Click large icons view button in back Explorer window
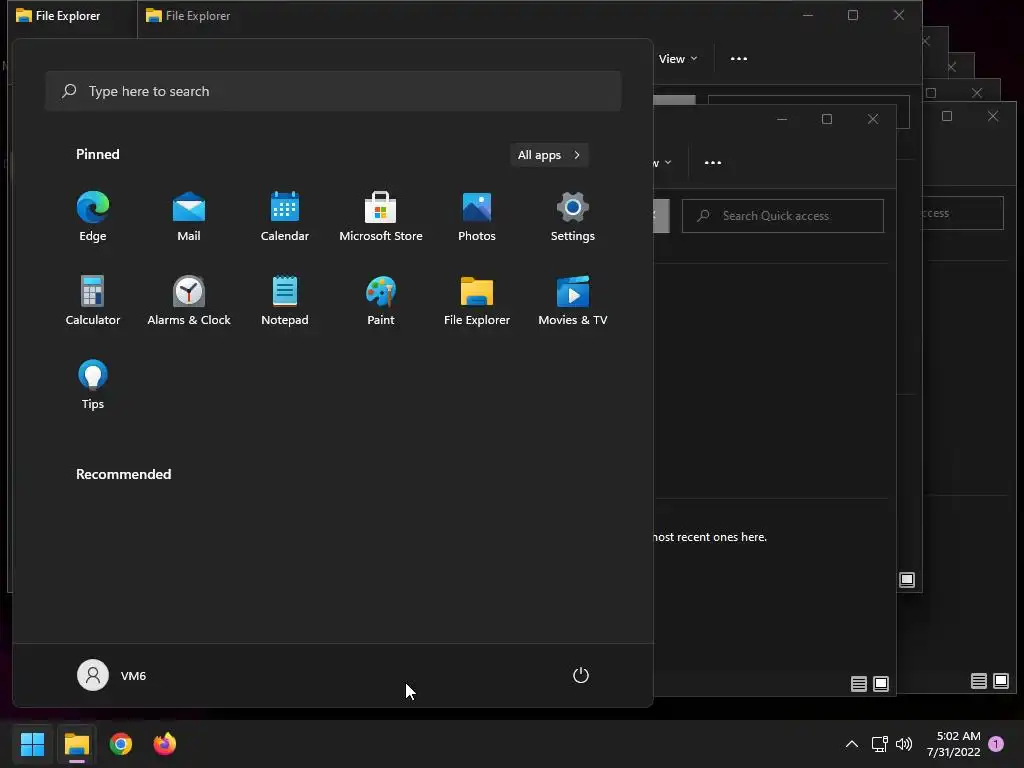 [x=907, y=579]
